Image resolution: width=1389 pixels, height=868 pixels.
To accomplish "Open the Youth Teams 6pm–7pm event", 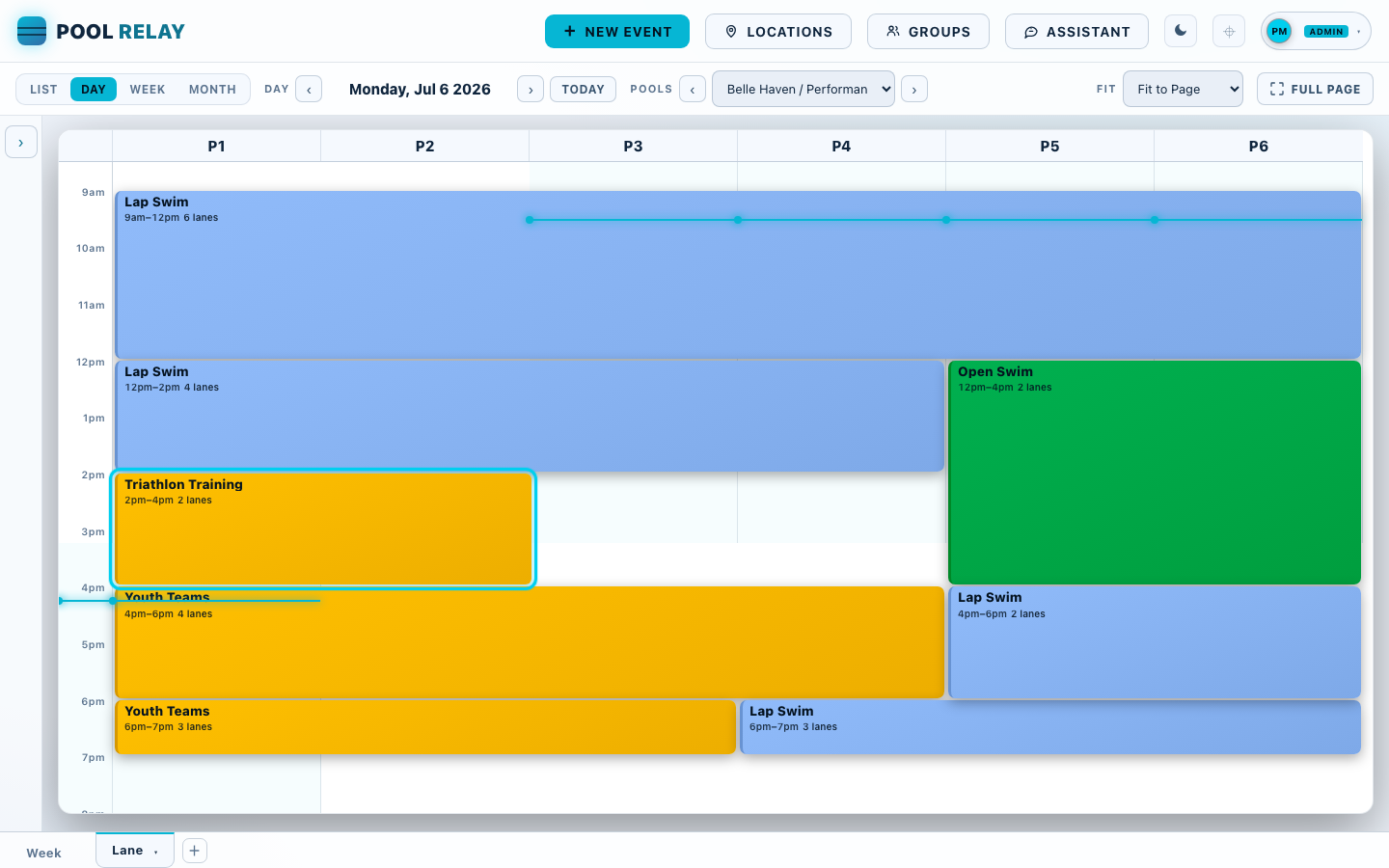I will 425,727.
